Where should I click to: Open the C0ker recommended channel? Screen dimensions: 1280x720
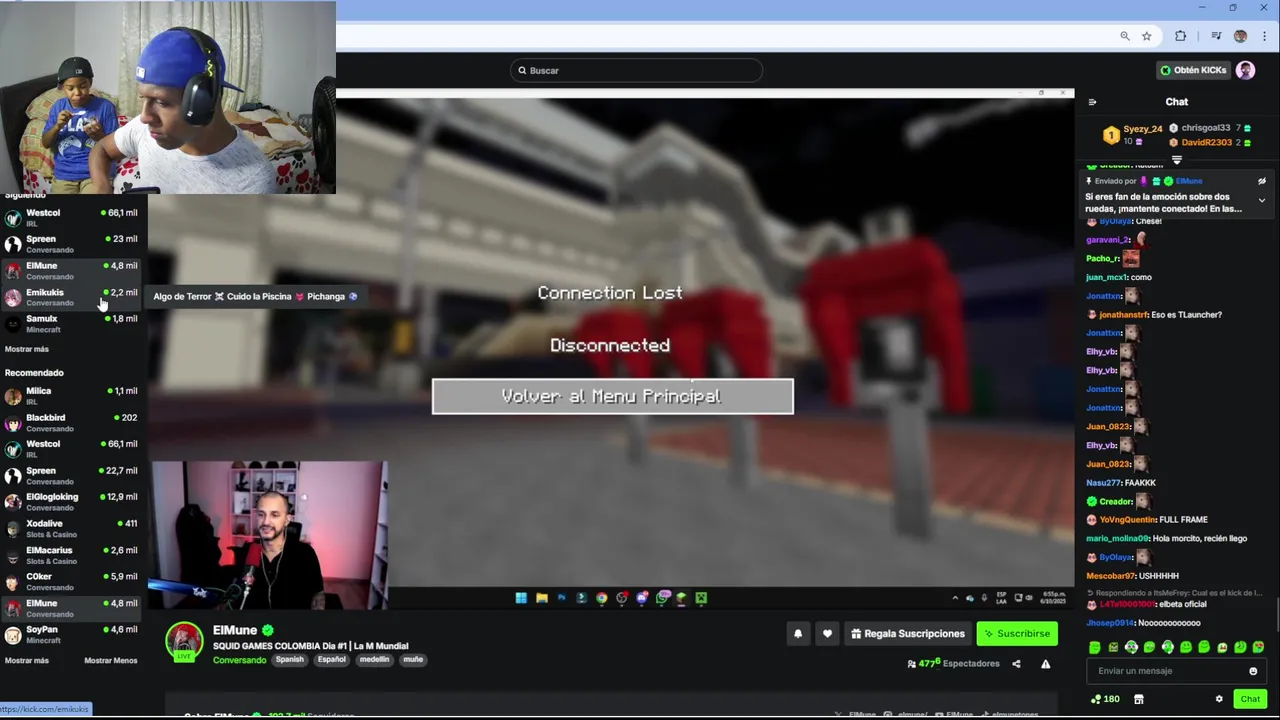(72, 582)
